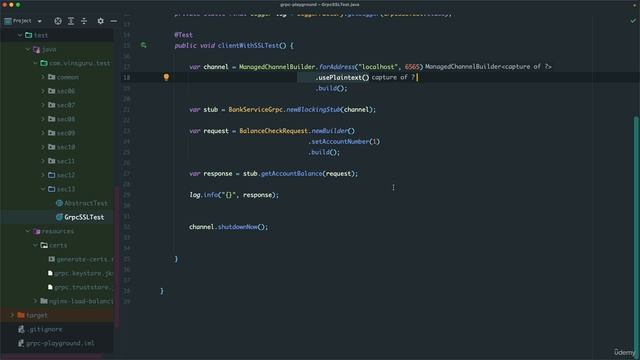Screen dimensions: 640x360
Task: Click the yellow light bulb intention icon
Action: click(166, 77)
